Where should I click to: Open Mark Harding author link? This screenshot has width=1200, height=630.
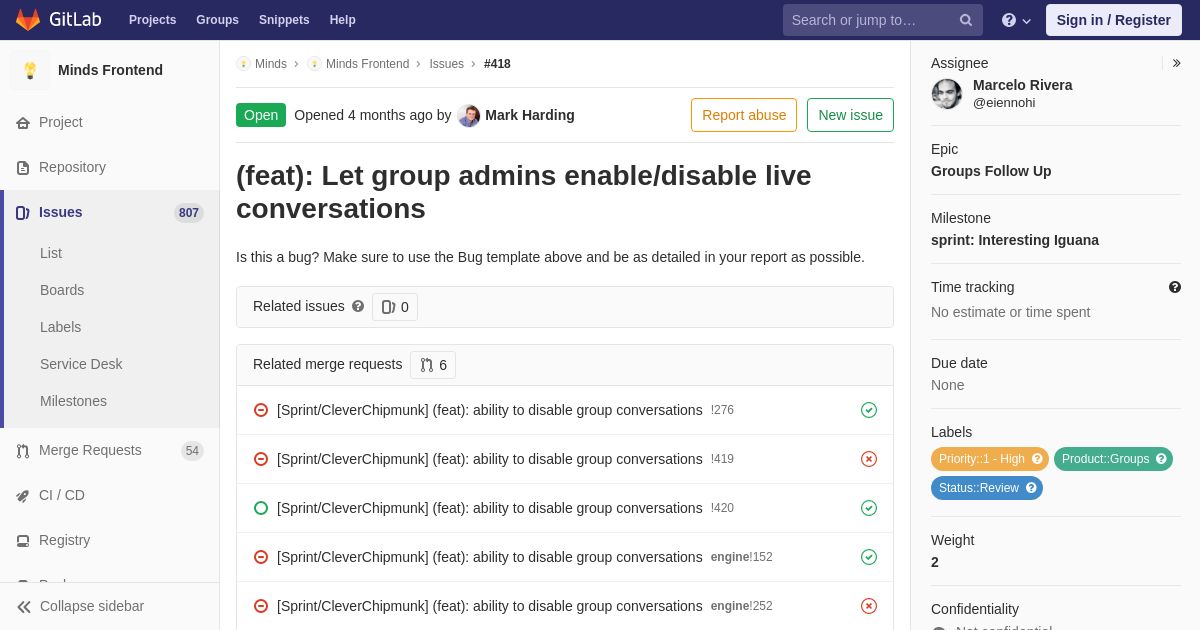530,115
